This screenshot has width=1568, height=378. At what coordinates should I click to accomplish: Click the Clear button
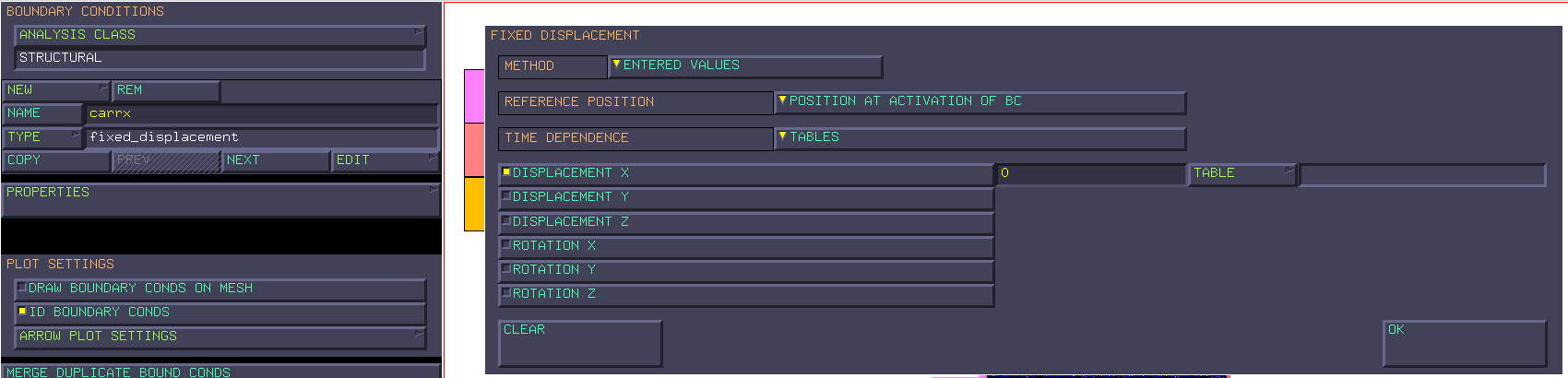(580, 343)
